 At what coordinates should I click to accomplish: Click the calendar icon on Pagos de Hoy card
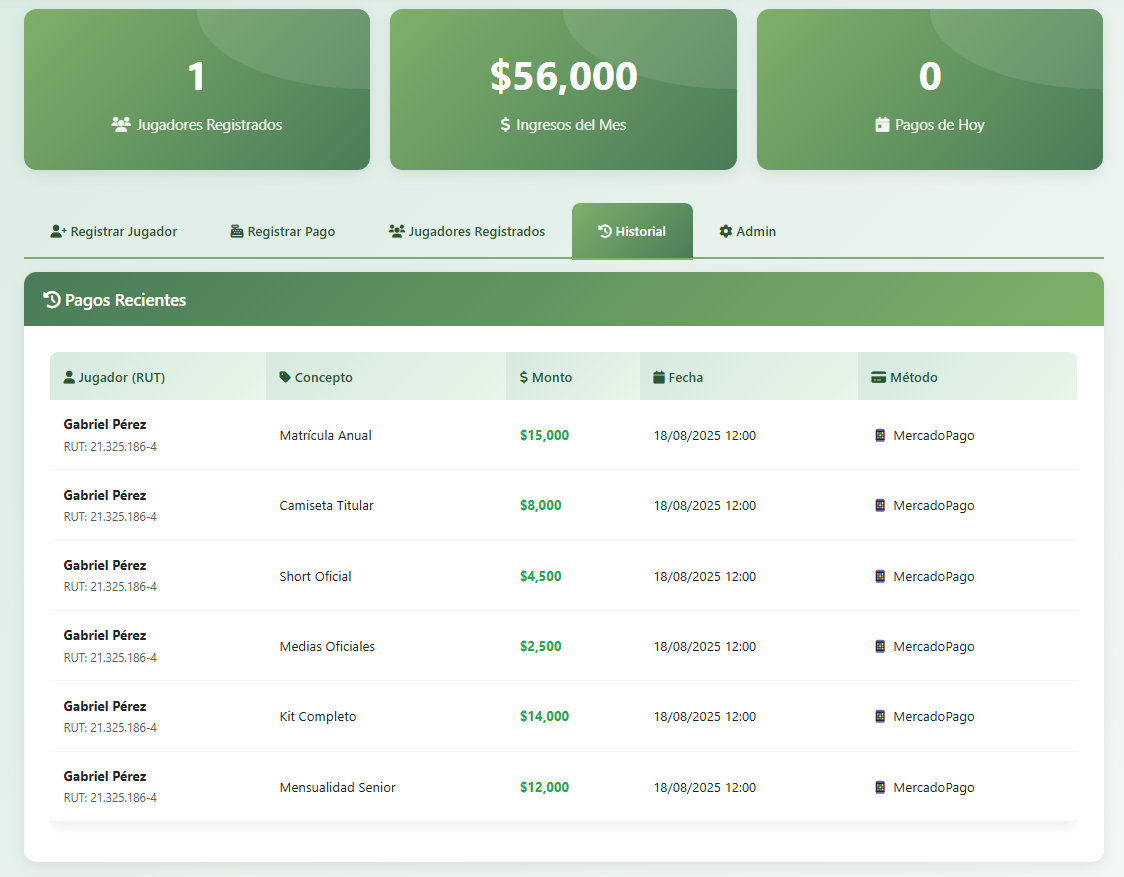pos(882,125)
